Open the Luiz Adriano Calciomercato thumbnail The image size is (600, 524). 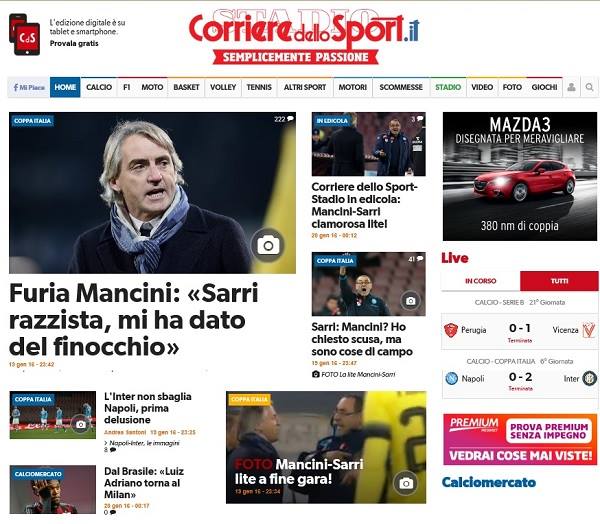coord(53,490)
